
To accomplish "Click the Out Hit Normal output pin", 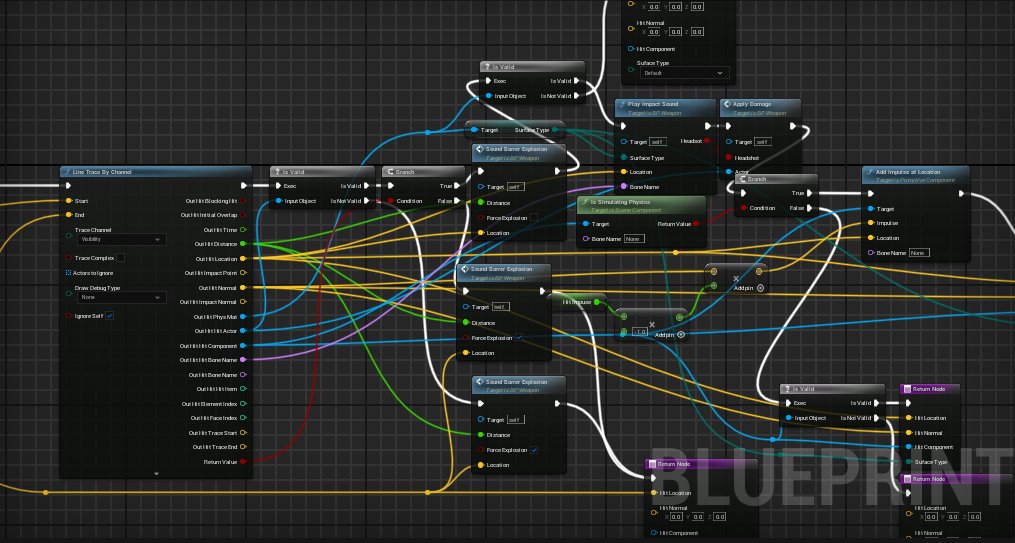I will click(x=243, y=287).
